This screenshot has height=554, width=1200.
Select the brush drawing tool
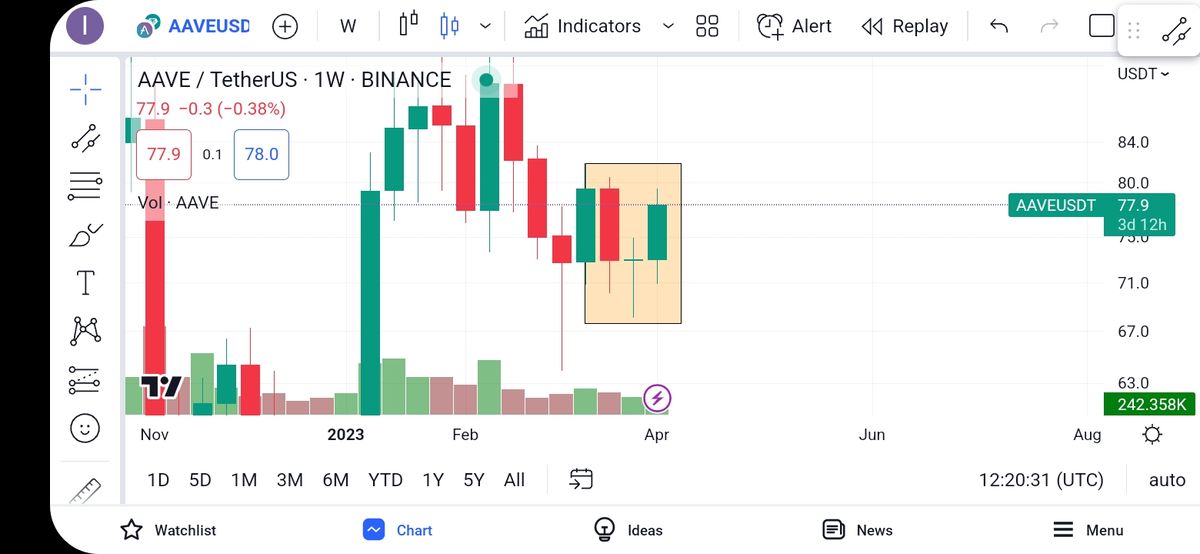click(86, 235)
